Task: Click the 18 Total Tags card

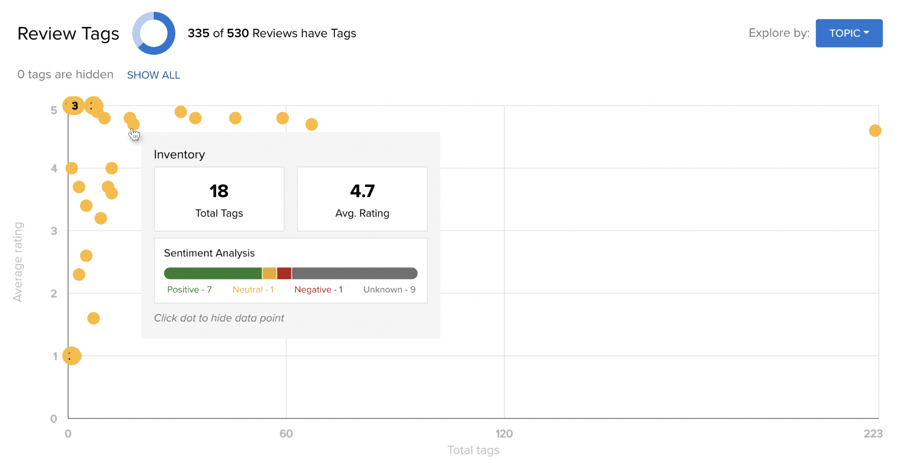Action: [x=219, y=199]
